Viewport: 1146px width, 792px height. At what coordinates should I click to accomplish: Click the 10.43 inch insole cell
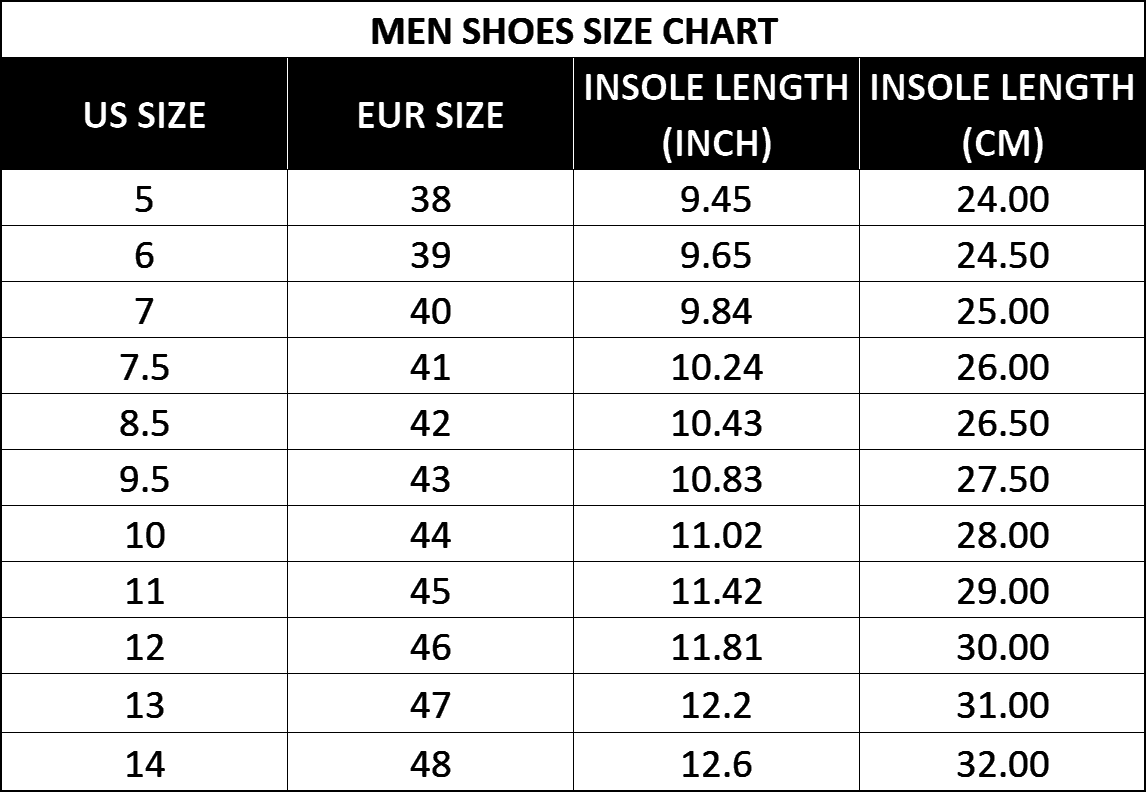pos(716,423)
